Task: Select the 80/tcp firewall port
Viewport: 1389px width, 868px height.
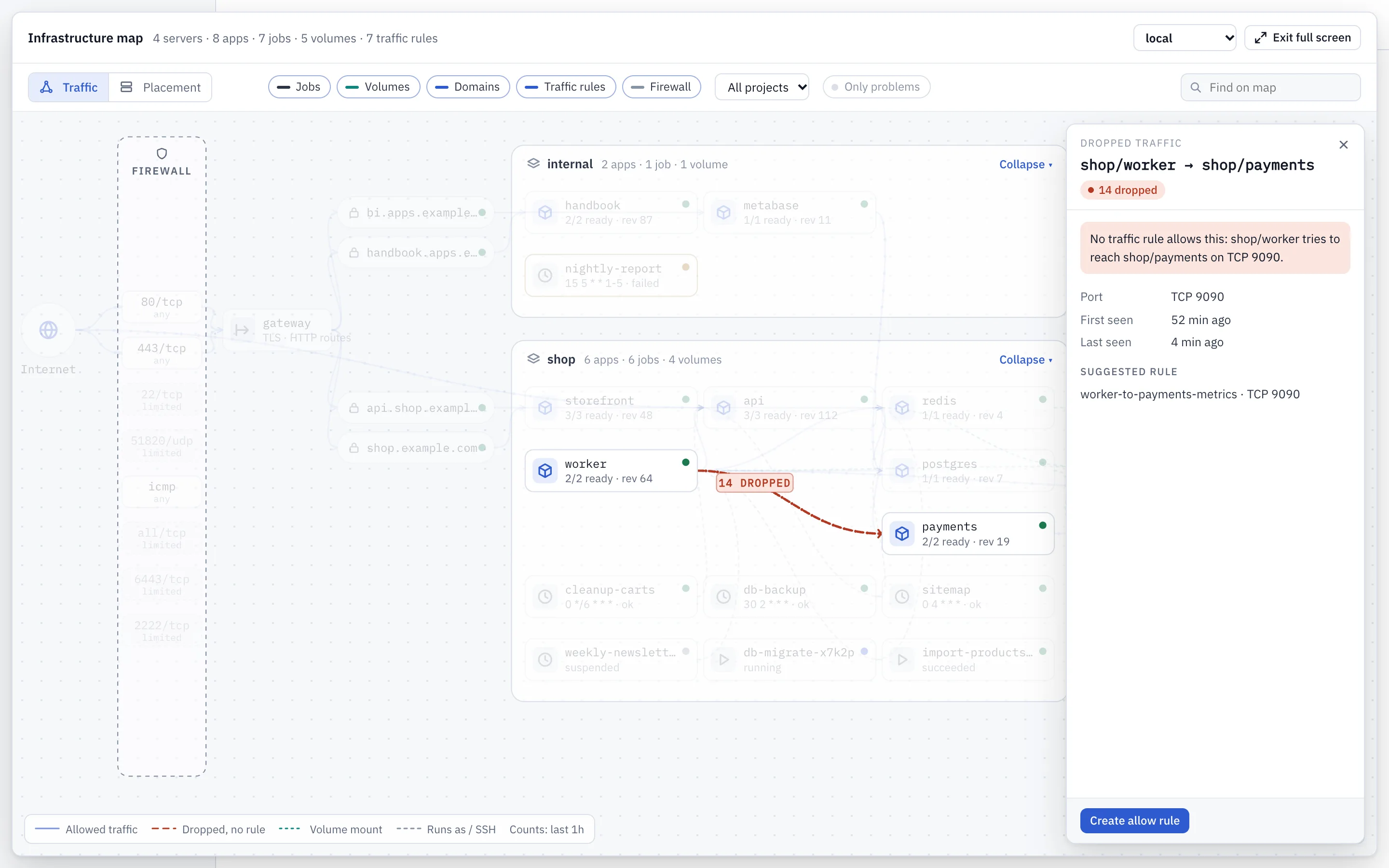Action: point(162,307)
